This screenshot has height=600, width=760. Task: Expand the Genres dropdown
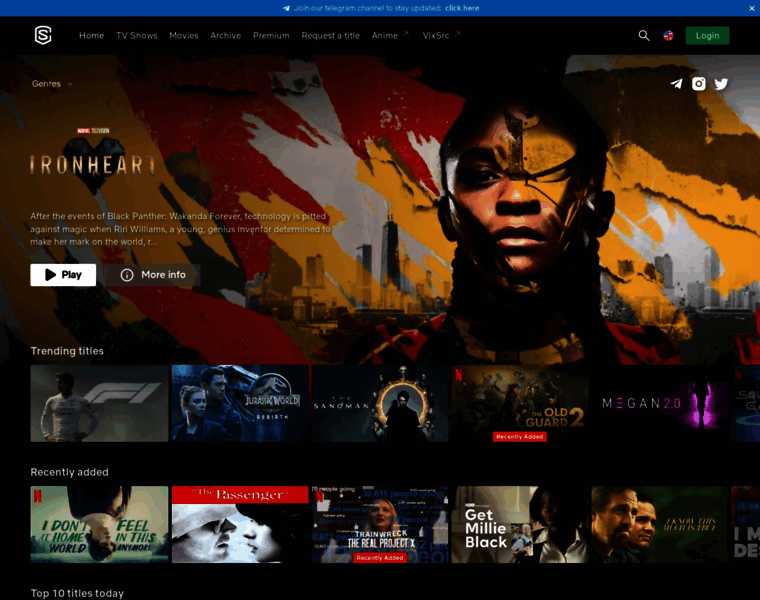click(x=52, y=84)
